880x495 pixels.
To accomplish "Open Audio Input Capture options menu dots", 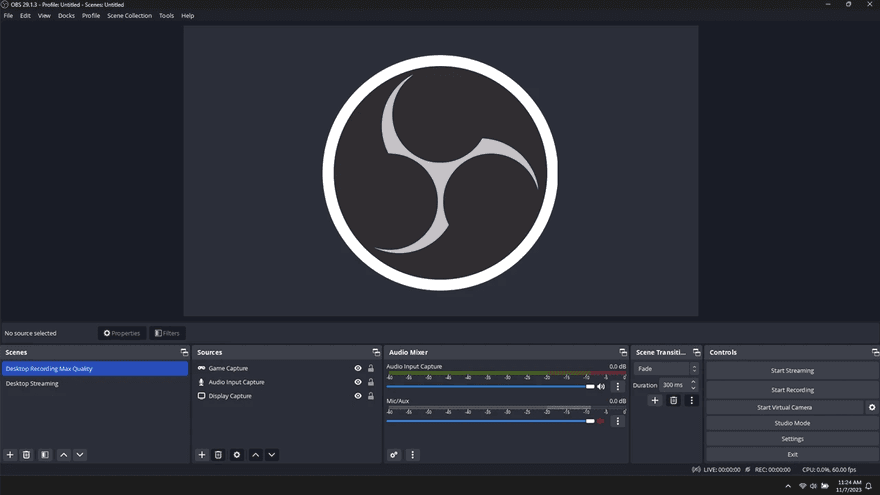I will [x=617, y=386].
